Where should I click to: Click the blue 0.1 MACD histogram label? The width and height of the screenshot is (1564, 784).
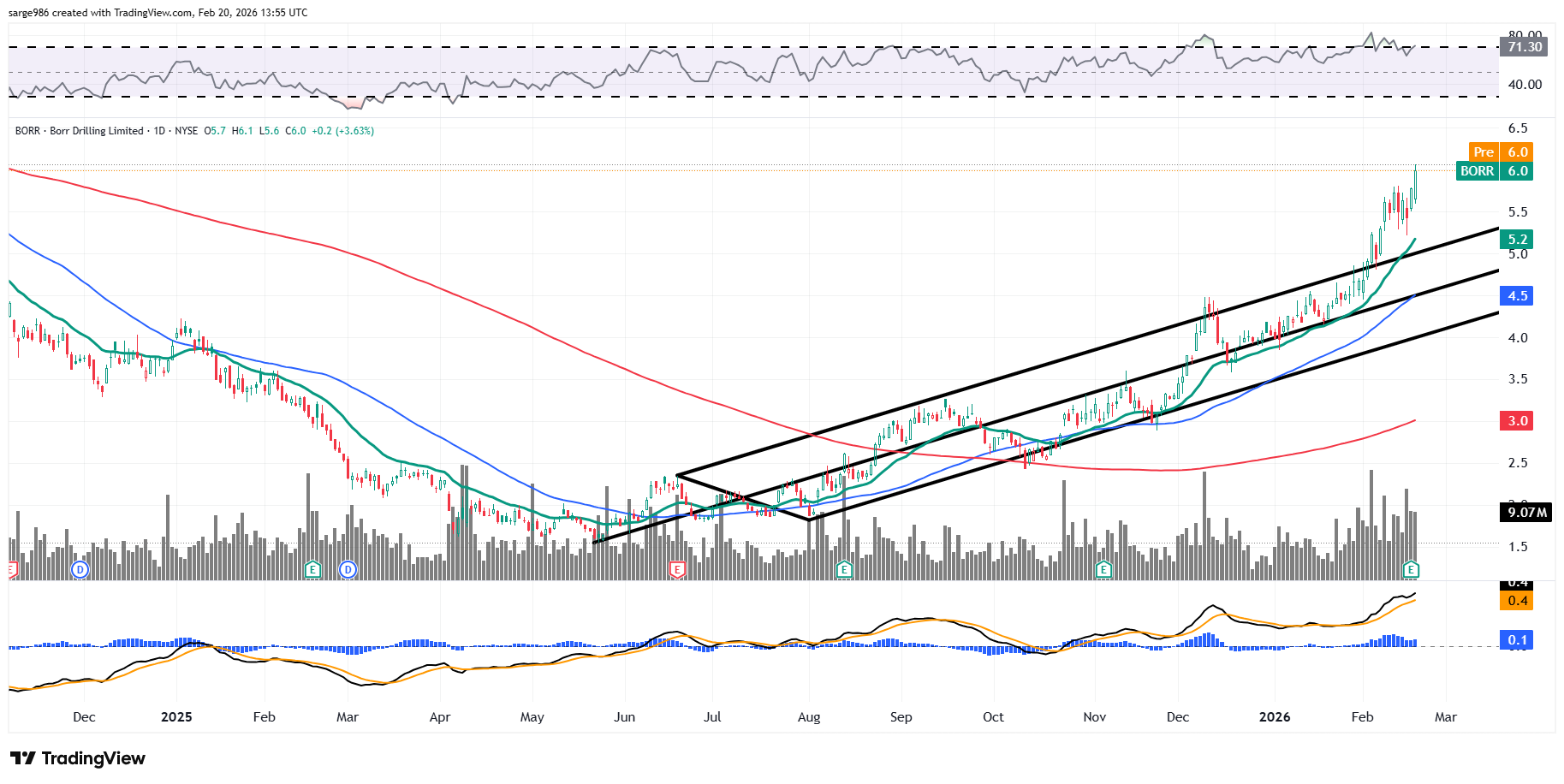point(1517,640)
